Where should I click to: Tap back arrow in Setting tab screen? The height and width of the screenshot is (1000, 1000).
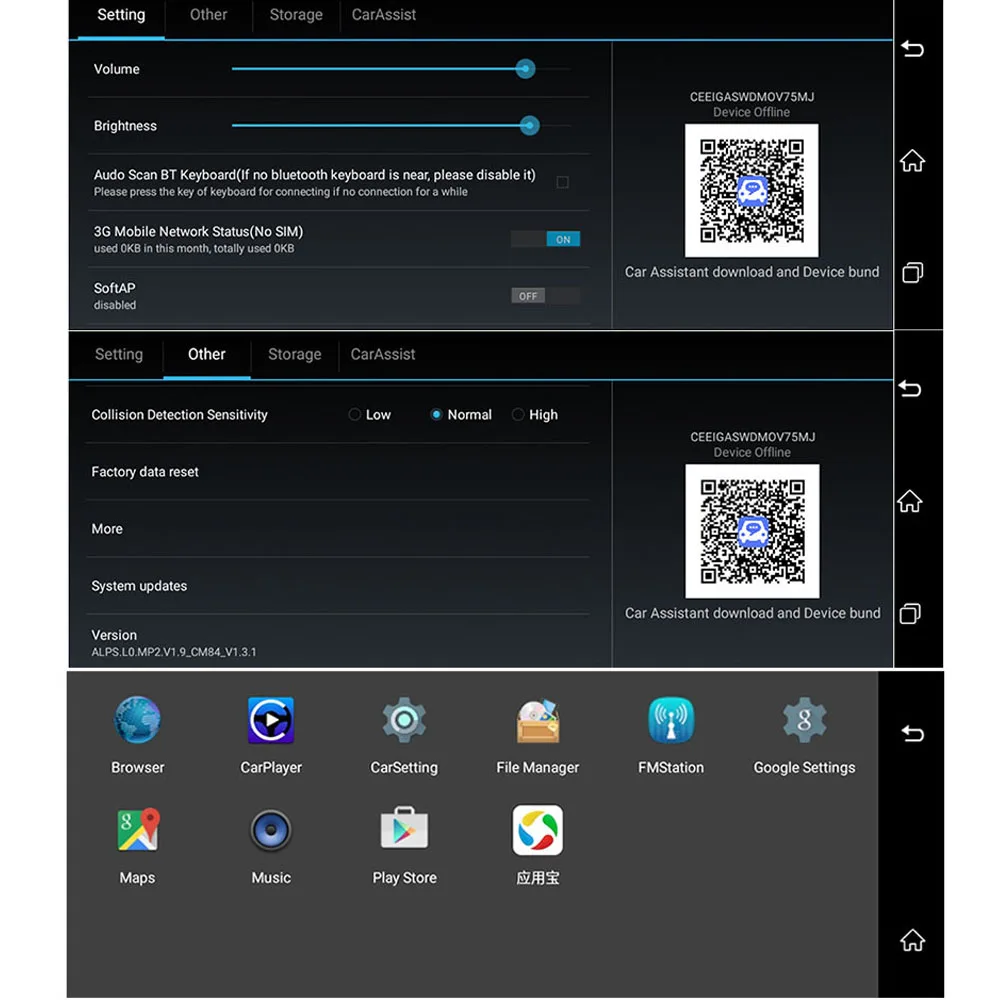pyautogui.click(x=913, y=48)
